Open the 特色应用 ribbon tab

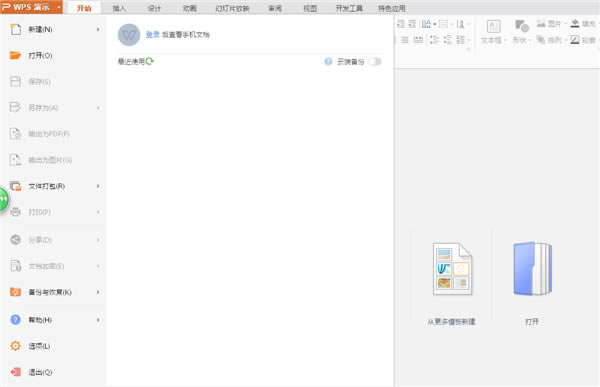[x=391, y=8]
